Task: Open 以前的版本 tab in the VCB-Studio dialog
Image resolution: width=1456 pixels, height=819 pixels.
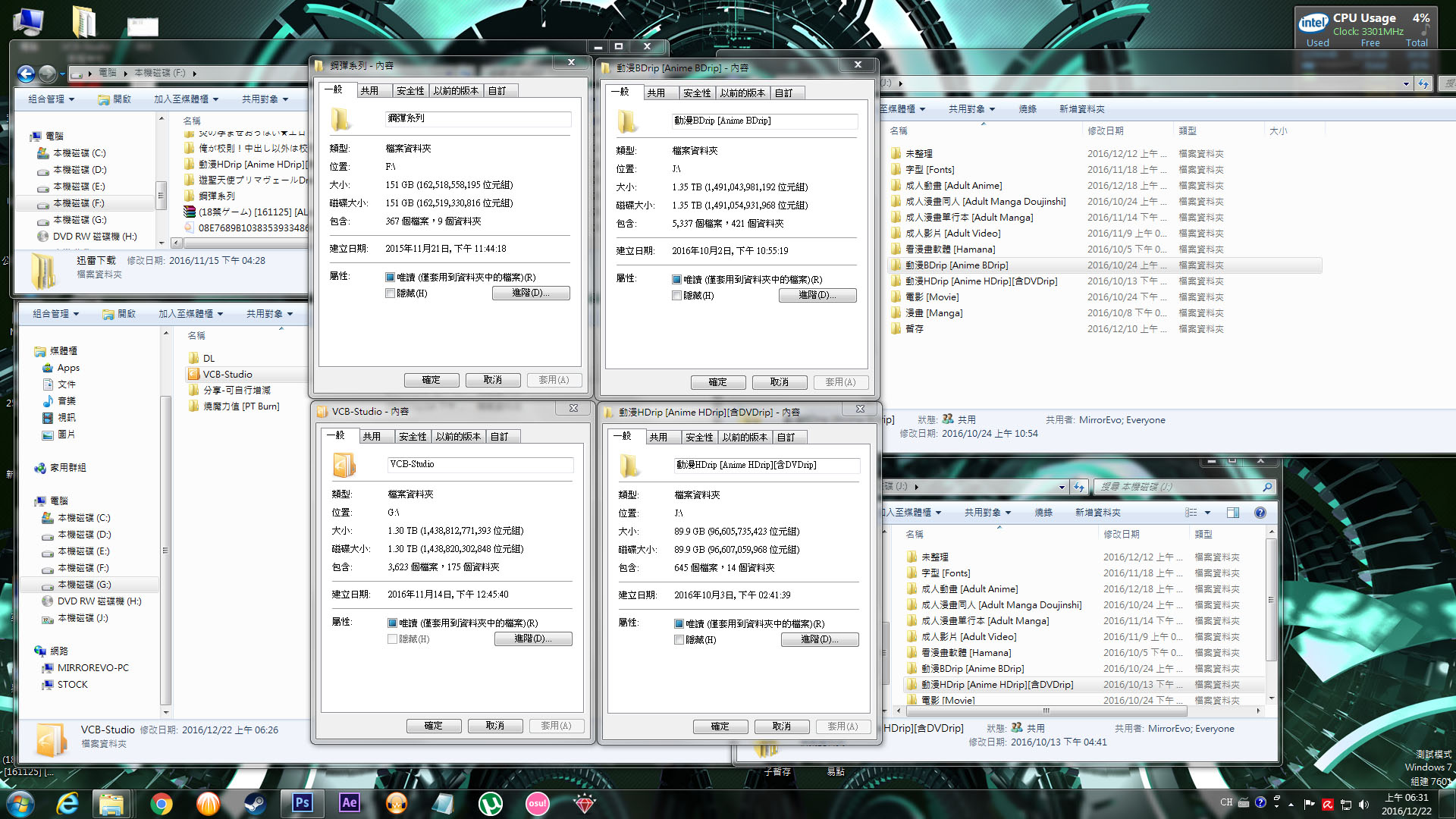Action: [x=458, y=437]
